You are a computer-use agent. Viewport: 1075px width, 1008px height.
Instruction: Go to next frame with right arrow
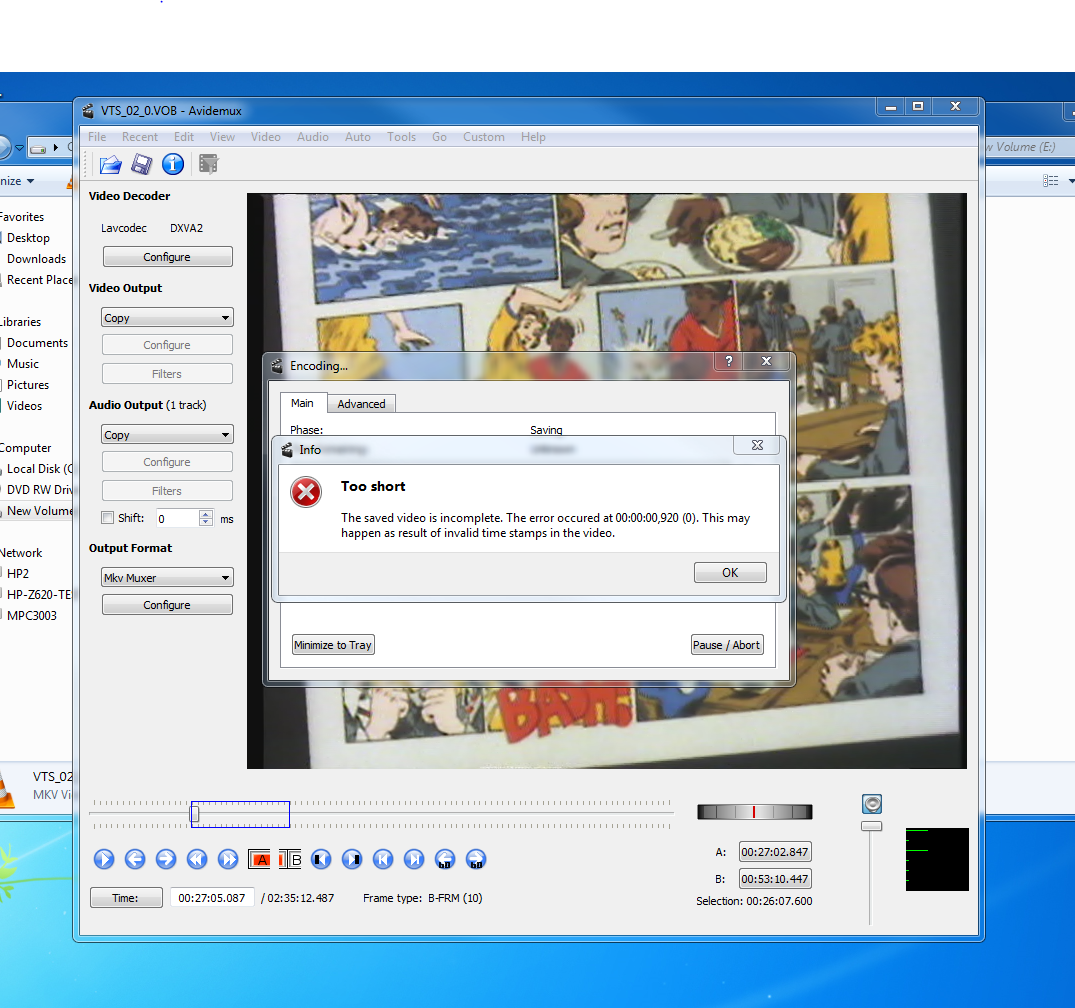(x=166, y=859)
